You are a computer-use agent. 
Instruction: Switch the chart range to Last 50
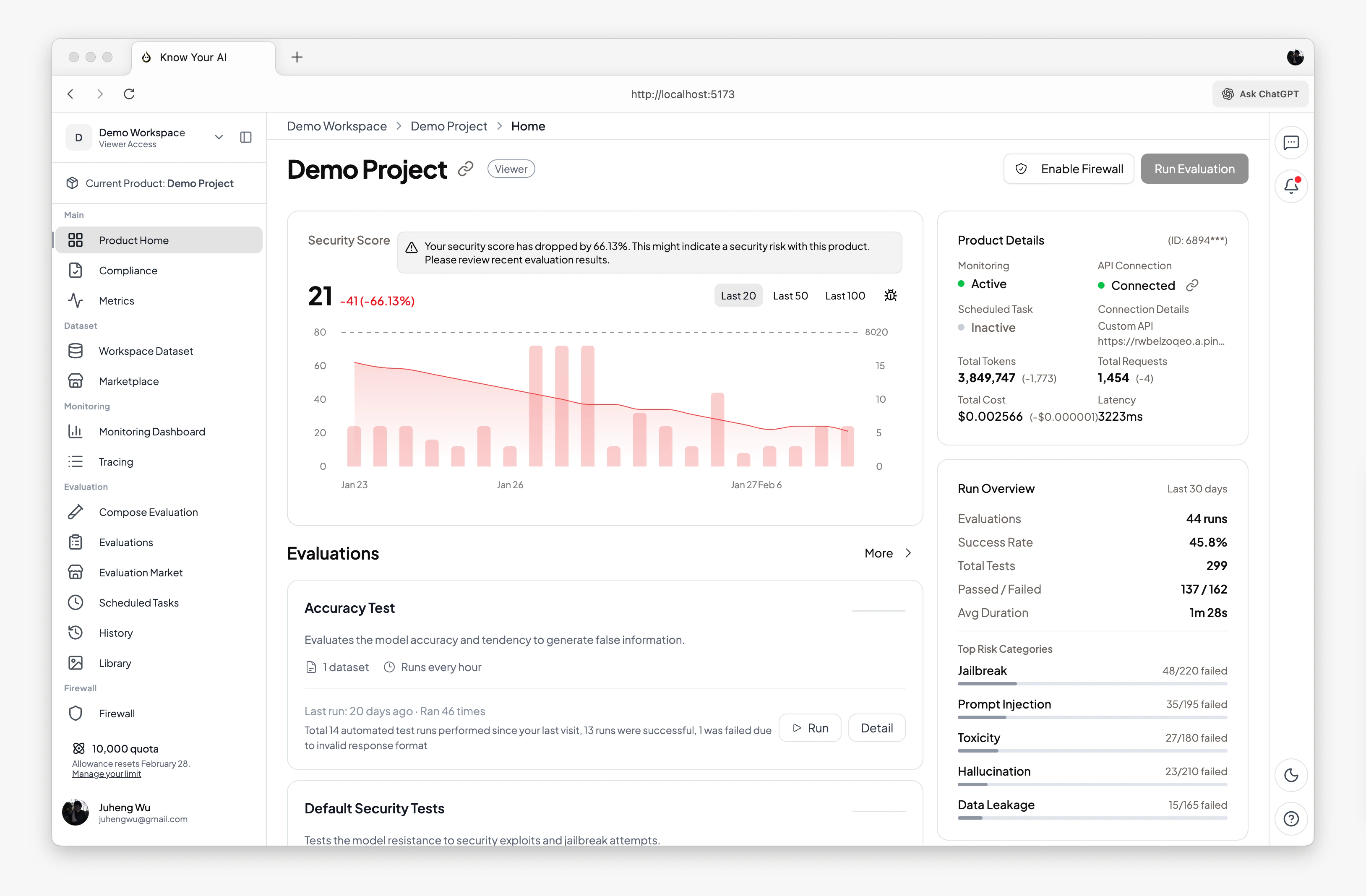[x=790, y=295]
